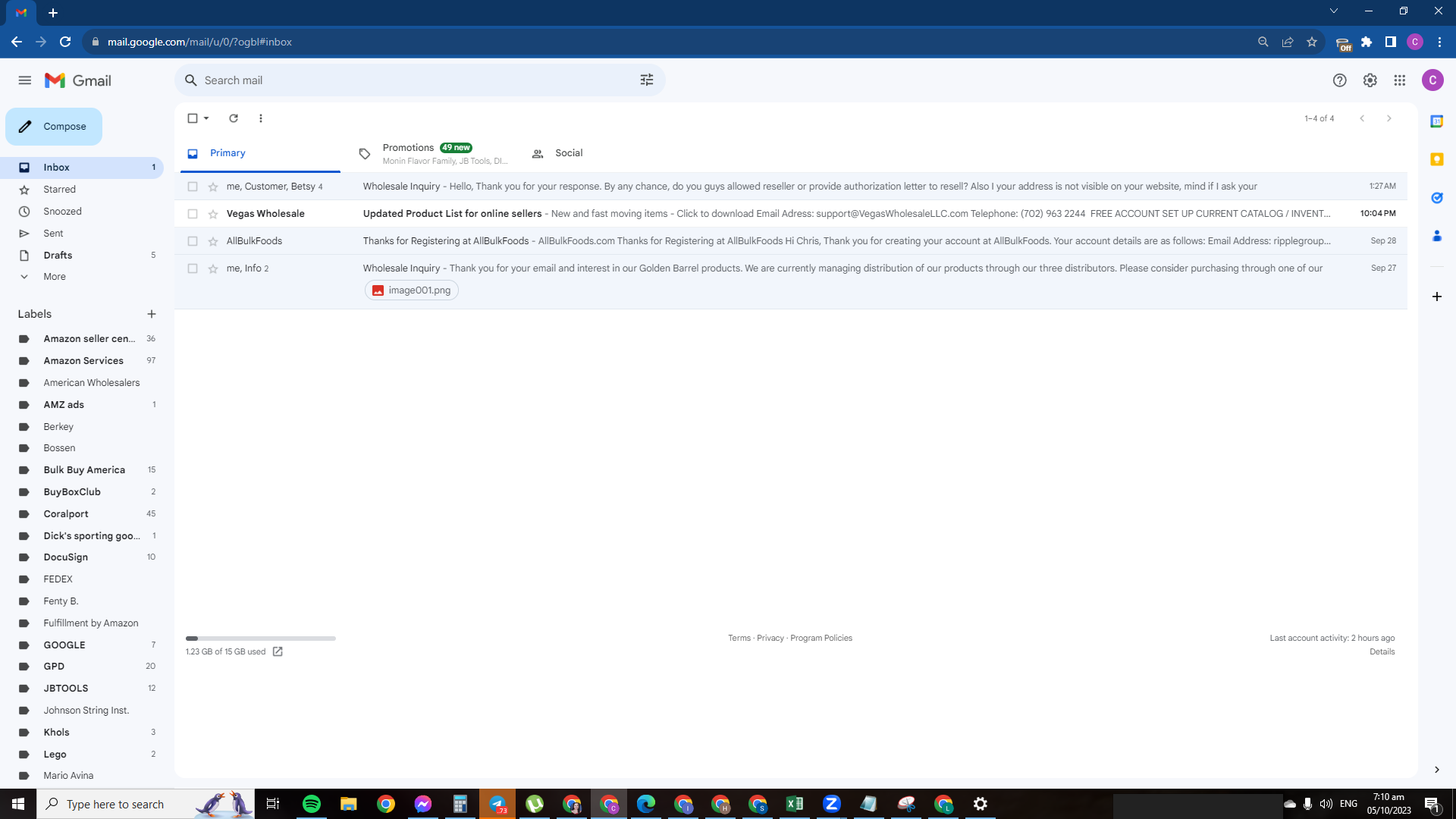
Task: Click the Windows Start button
Action: [18, 804]
